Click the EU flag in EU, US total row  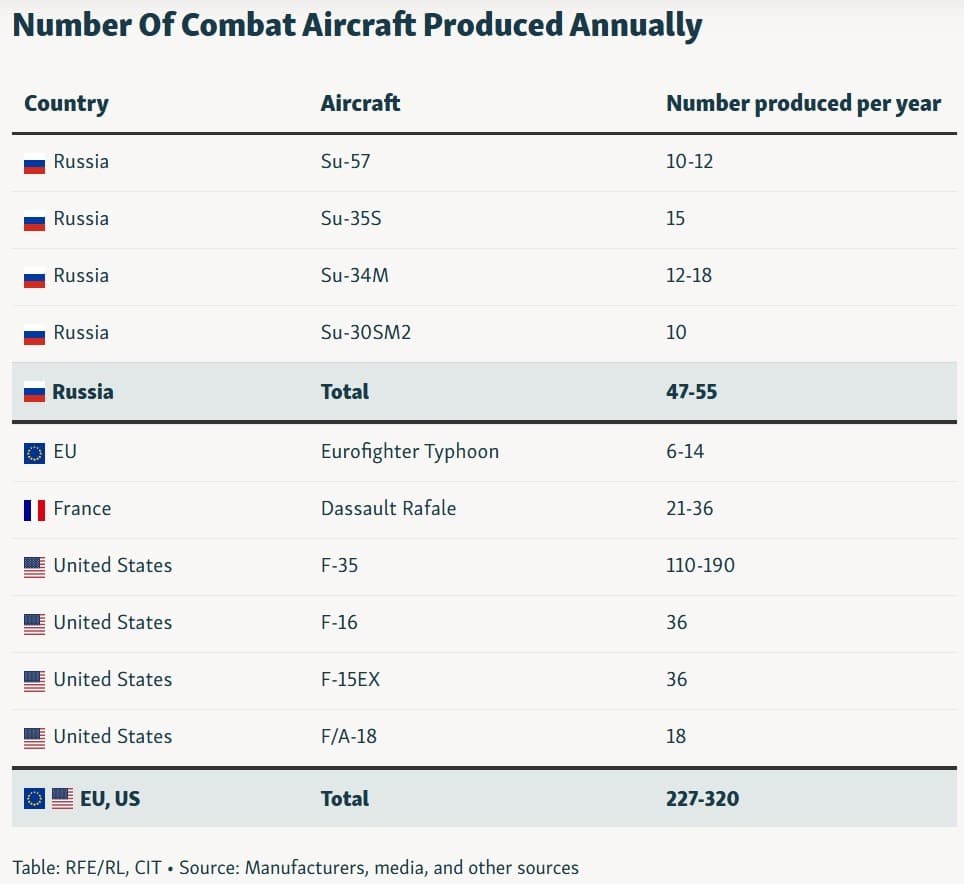[34, 799]
